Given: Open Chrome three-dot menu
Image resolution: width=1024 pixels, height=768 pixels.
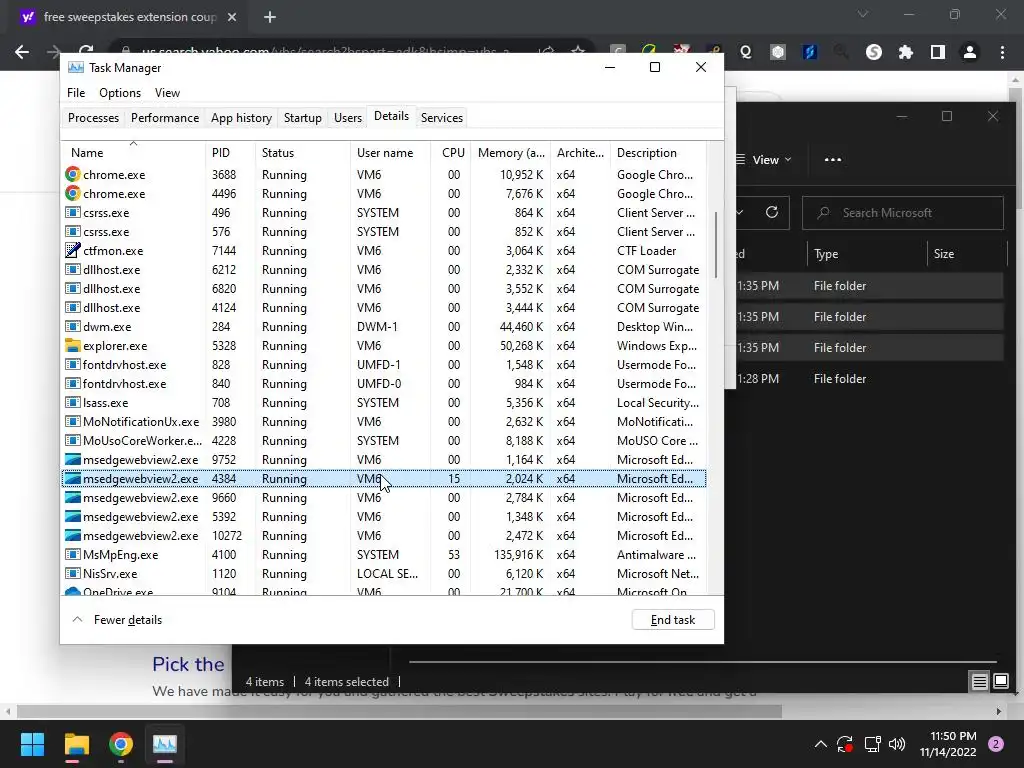Looking at the screenshot, I should point(1002,52).
